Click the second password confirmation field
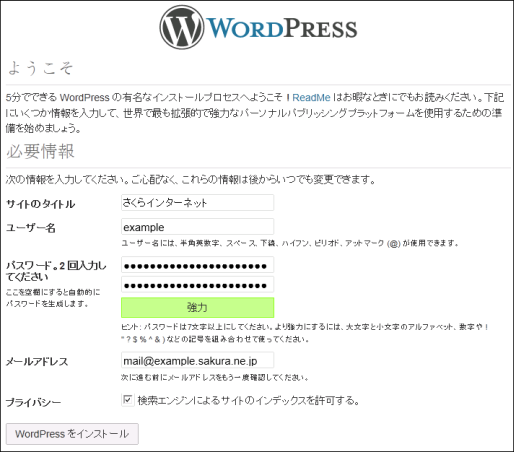Viewport: 514px width, 452px height. (197, 285)
